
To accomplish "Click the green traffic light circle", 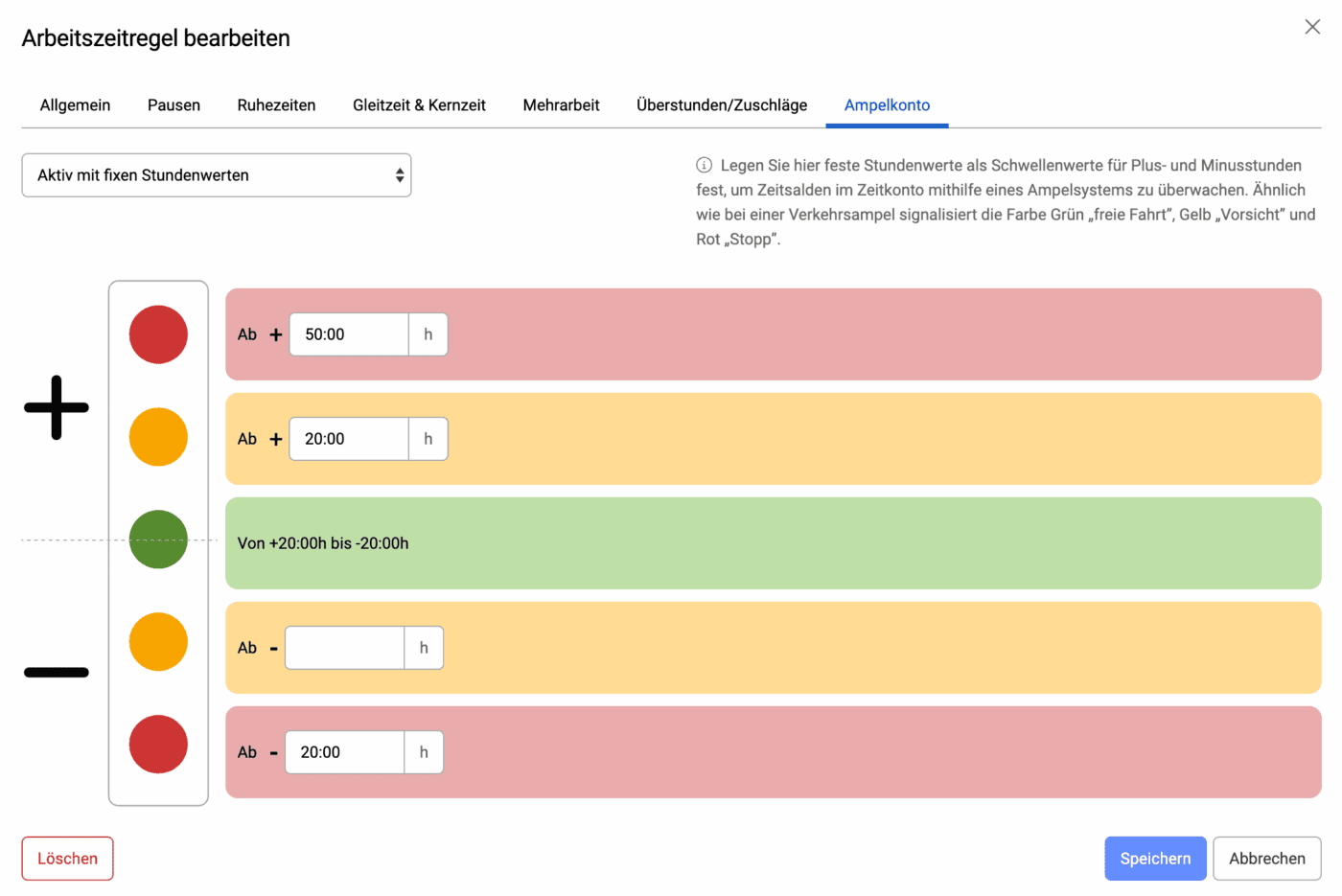I will [158, 540].
